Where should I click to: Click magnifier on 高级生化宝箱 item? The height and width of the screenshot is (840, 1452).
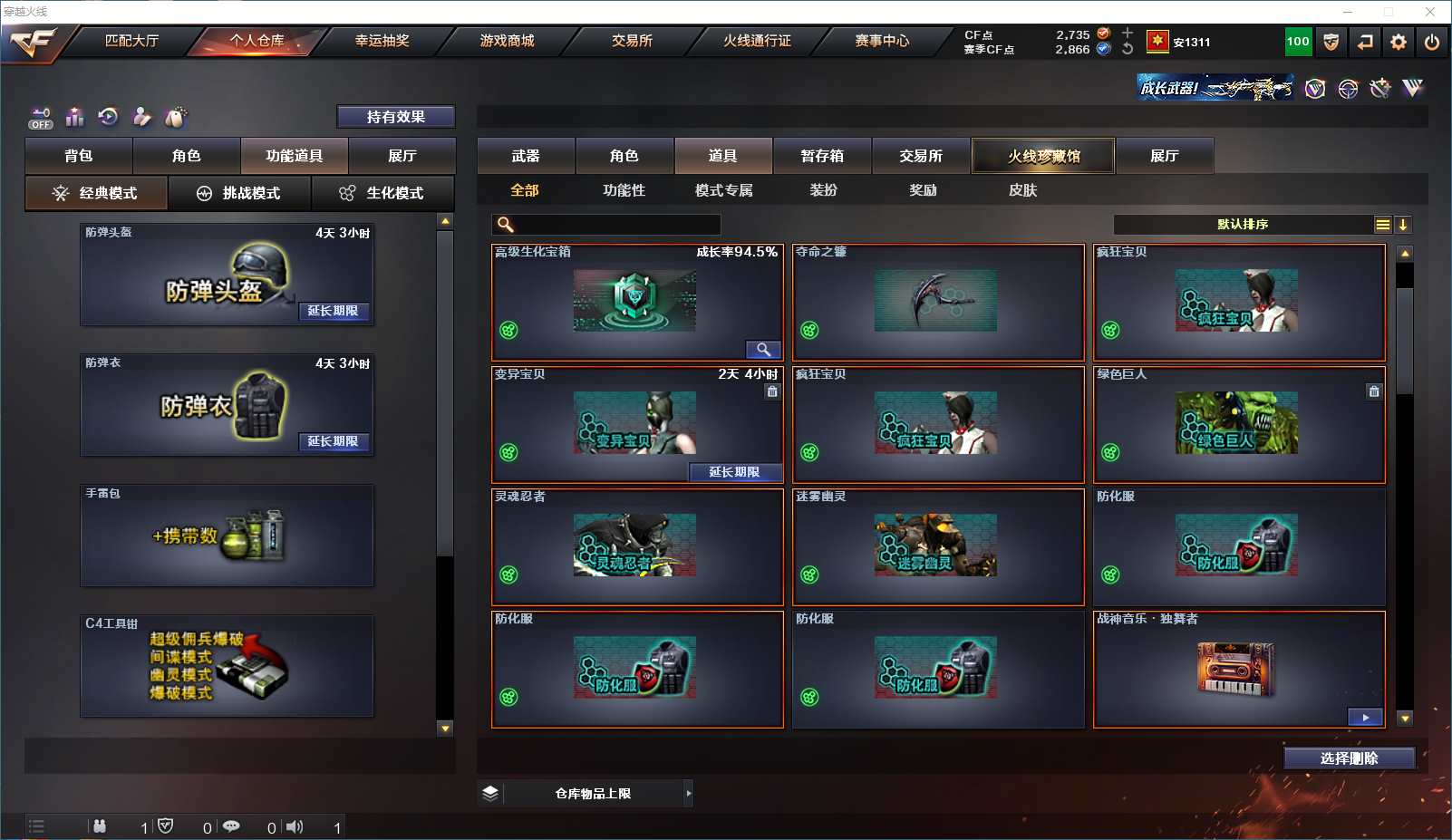click(763, 350)
